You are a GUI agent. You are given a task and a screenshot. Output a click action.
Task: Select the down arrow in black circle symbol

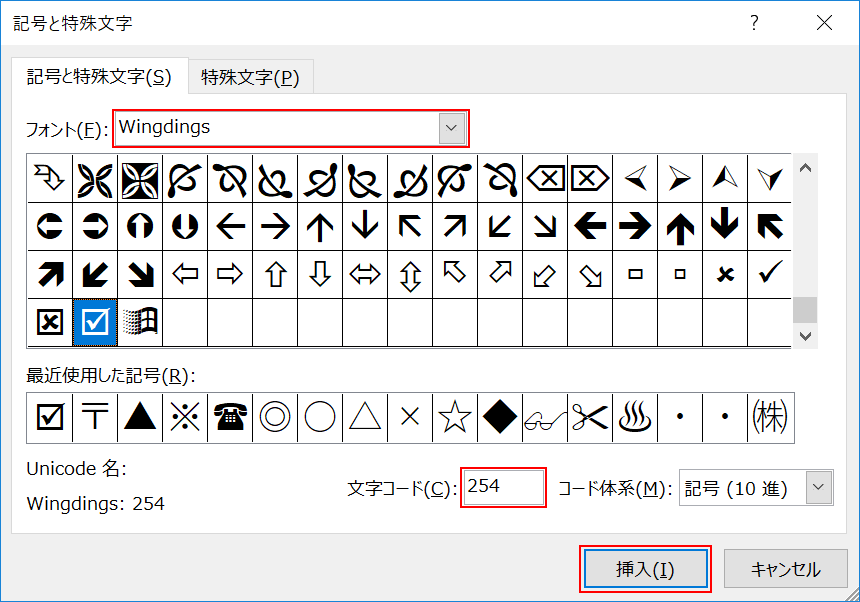click(x=185, y=226)
